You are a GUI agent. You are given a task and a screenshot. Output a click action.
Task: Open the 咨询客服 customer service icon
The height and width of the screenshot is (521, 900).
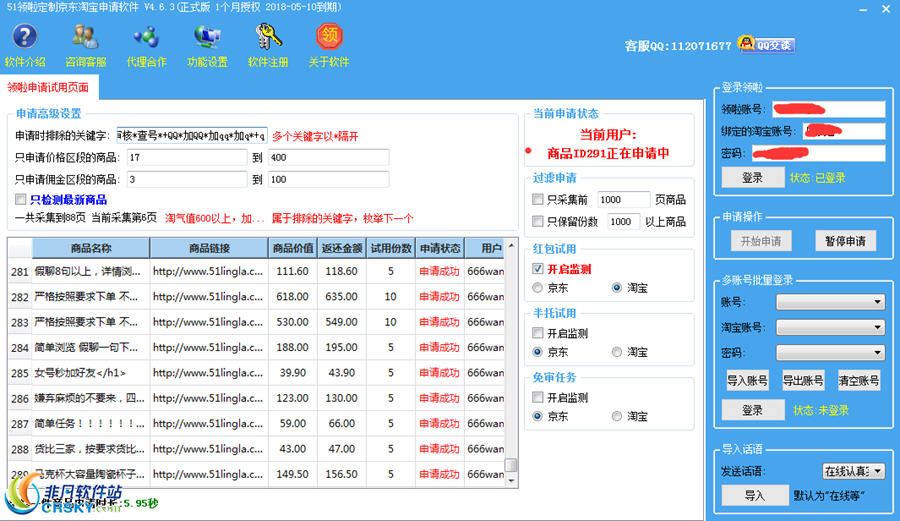point(86,36)
